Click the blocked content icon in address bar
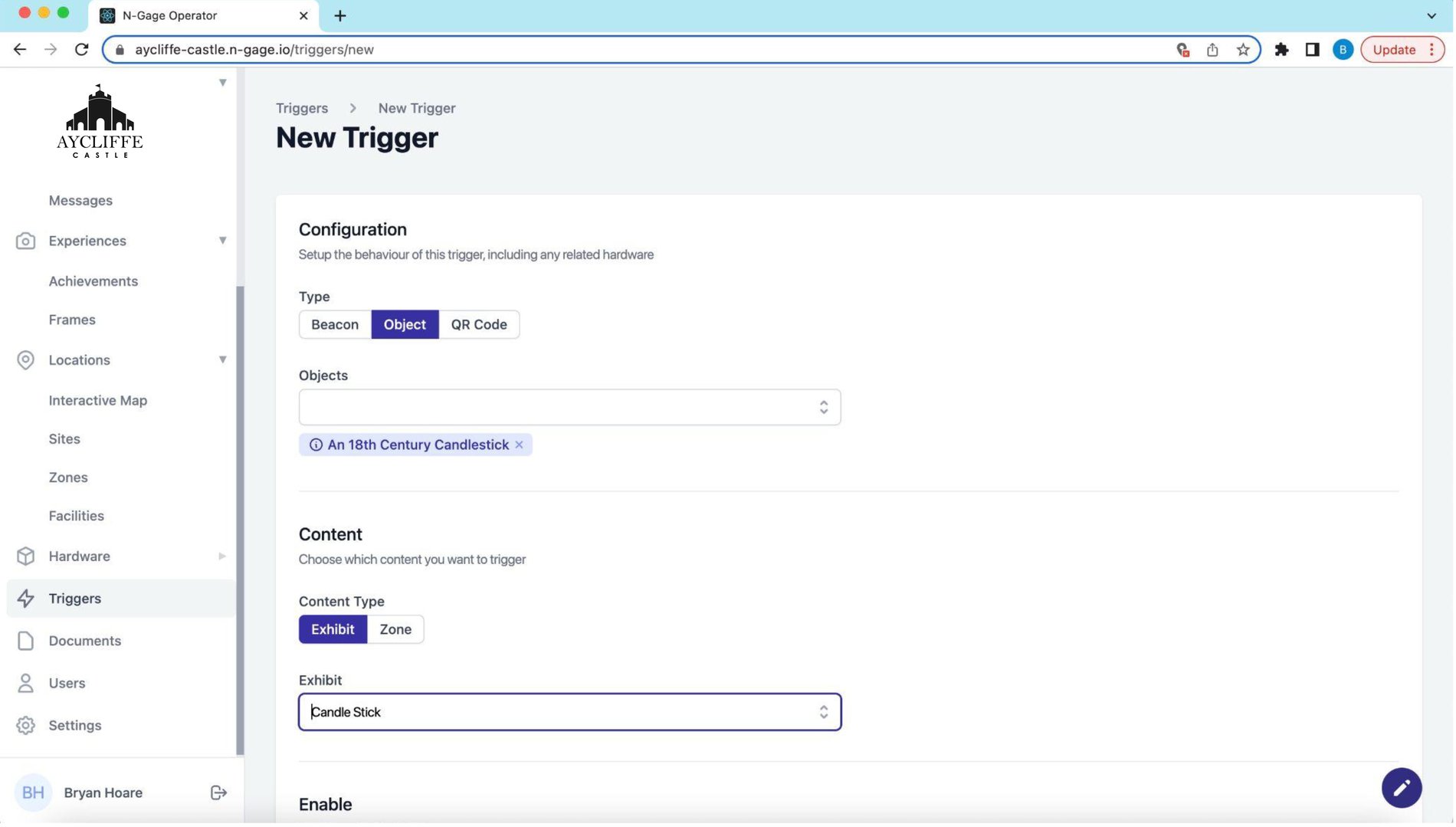Image resolution: width=1456 pixels, height=827 pixels. point(1184,50)
